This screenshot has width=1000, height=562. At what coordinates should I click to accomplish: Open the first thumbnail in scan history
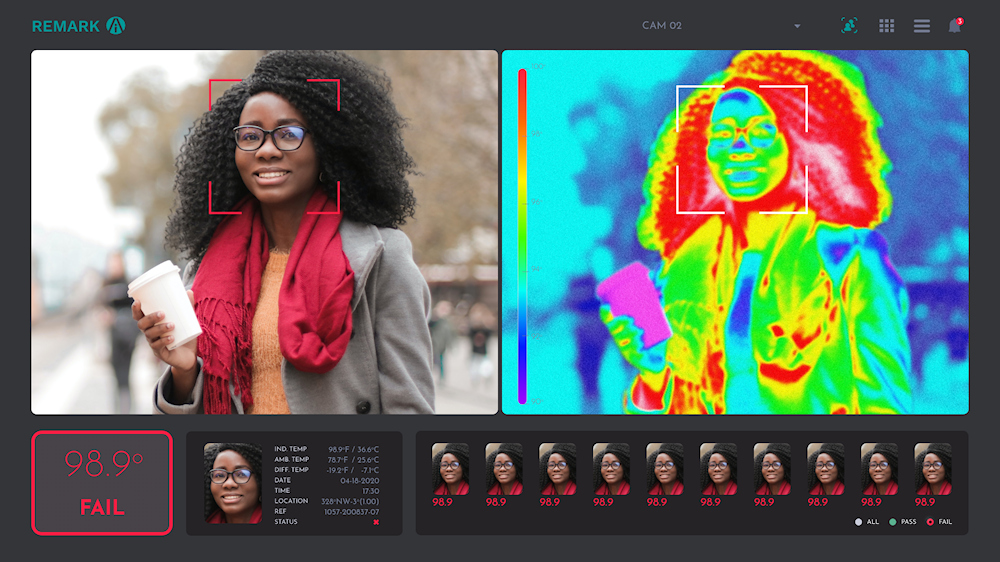click(450, 468)
